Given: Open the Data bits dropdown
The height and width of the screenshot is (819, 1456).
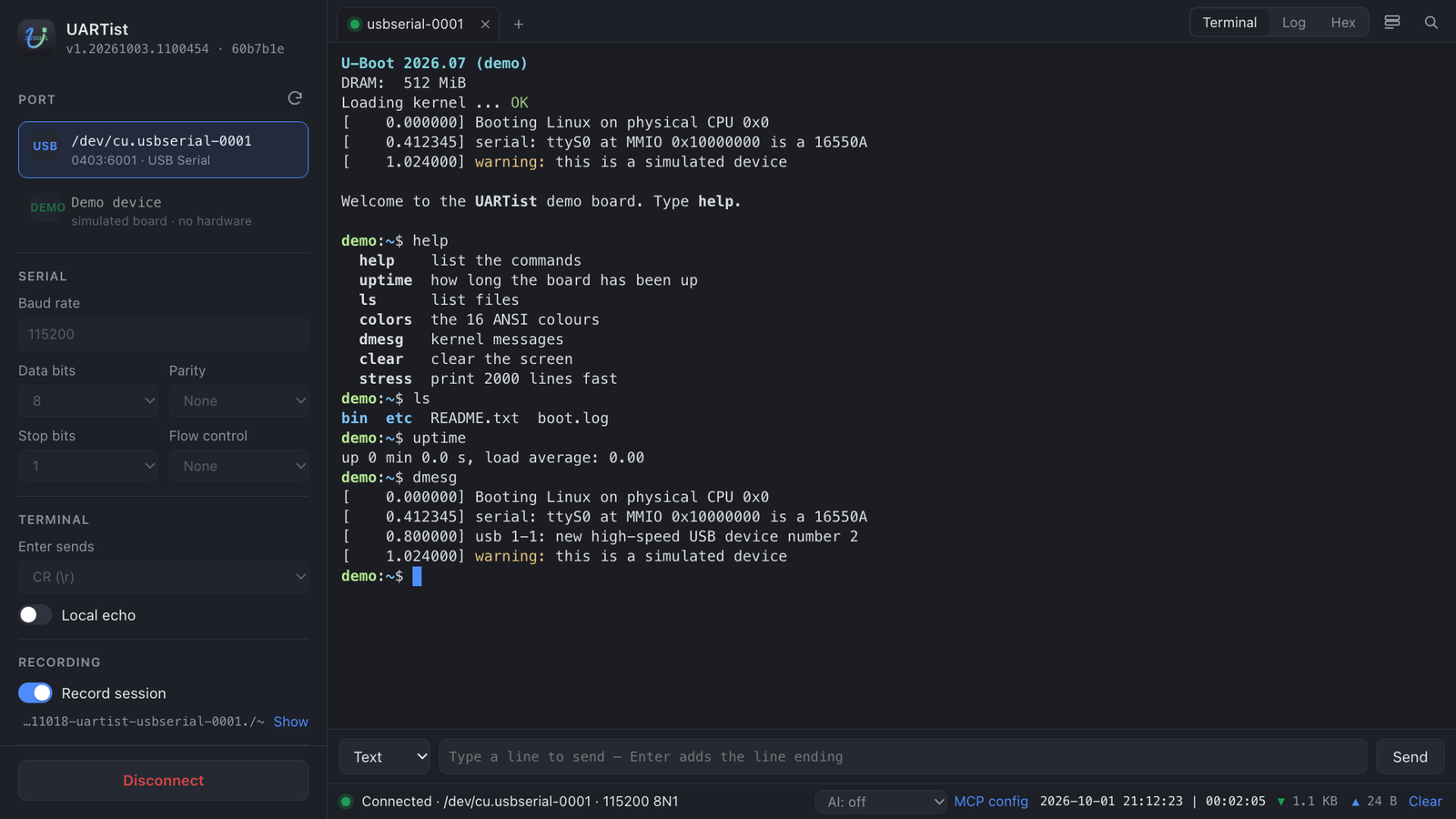Looking at the screenshot, I should tap(88, 401).
